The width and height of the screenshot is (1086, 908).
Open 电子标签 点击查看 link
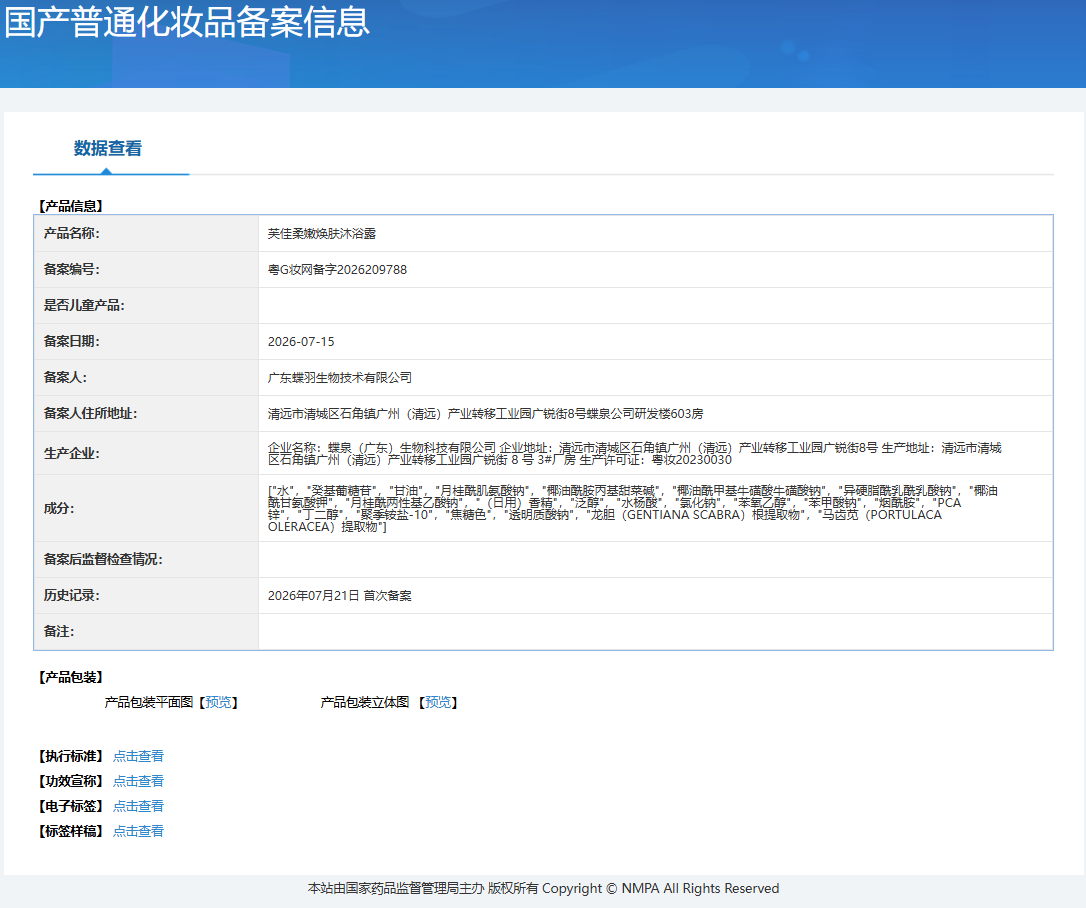coord(139,806)
